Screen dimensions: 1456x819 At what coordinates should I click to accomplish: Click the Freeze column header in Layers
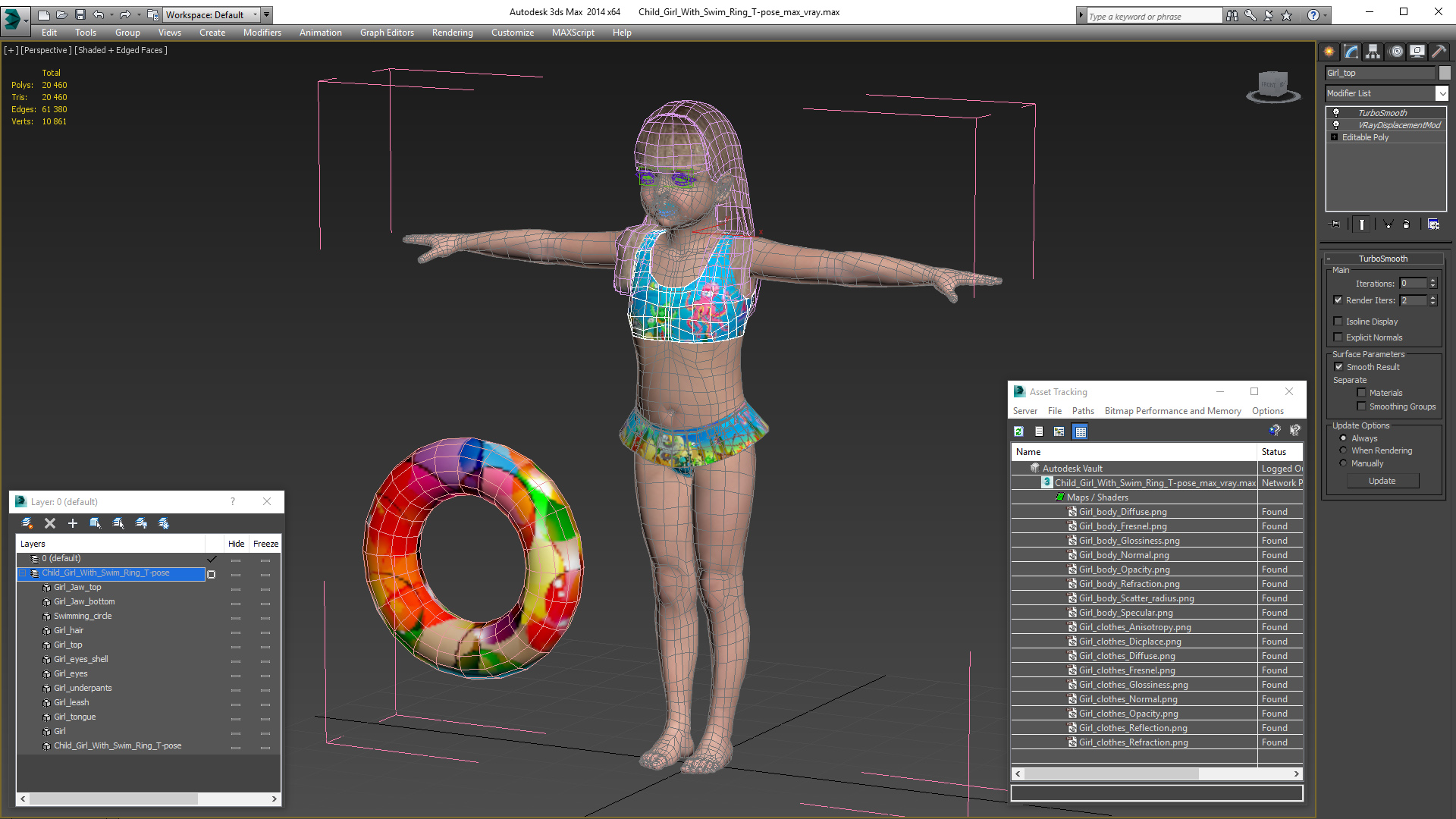pos(266,544)
